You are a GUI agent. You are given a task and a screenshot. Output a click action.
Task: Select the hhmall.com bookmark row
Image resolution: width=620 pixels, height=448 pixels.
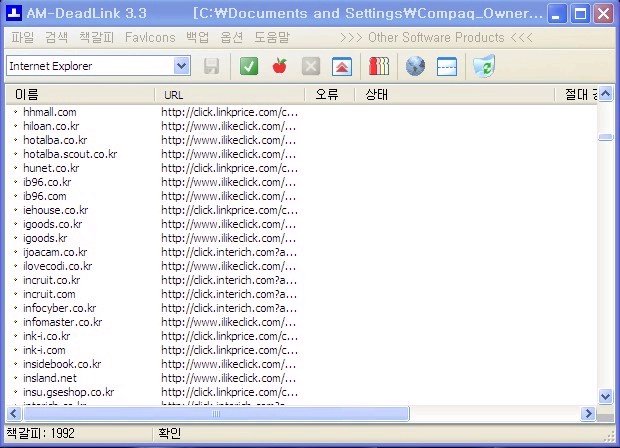pos(301,112)
